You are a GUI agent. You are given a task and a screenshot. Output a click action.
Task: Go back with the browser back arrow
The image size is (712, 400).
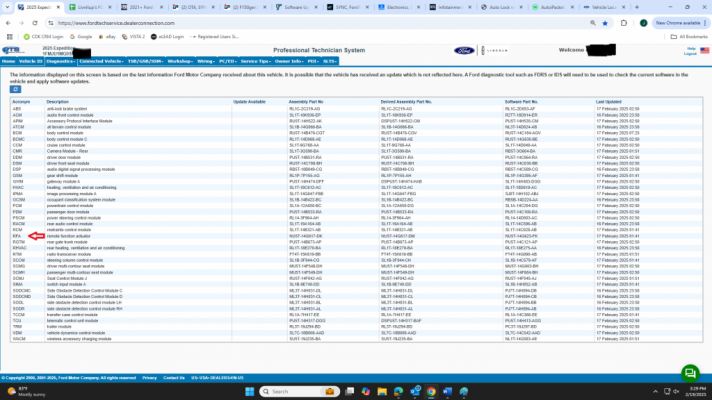[x=8, y=23]
